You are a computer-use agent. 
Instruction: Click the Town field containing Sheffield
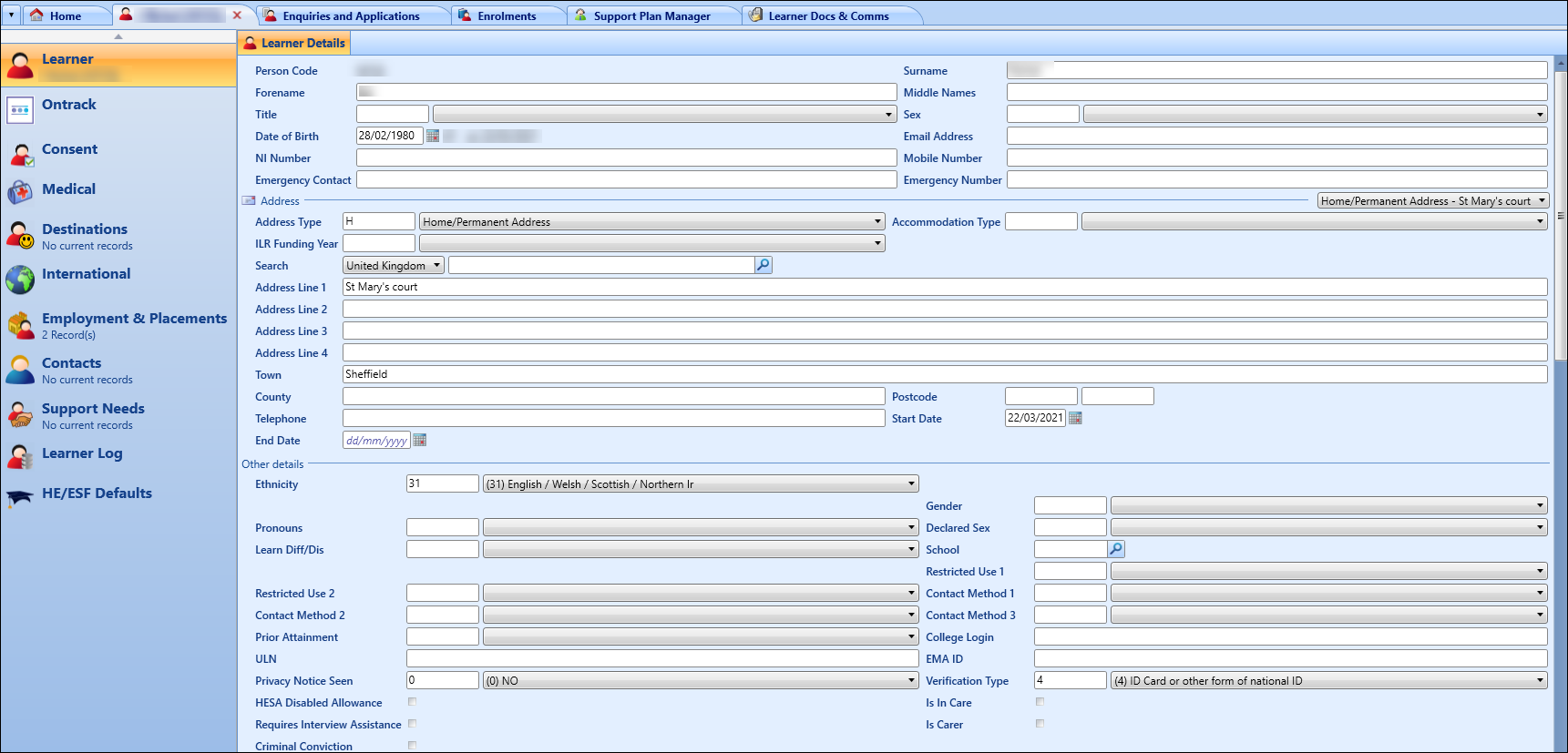point(945,374)
